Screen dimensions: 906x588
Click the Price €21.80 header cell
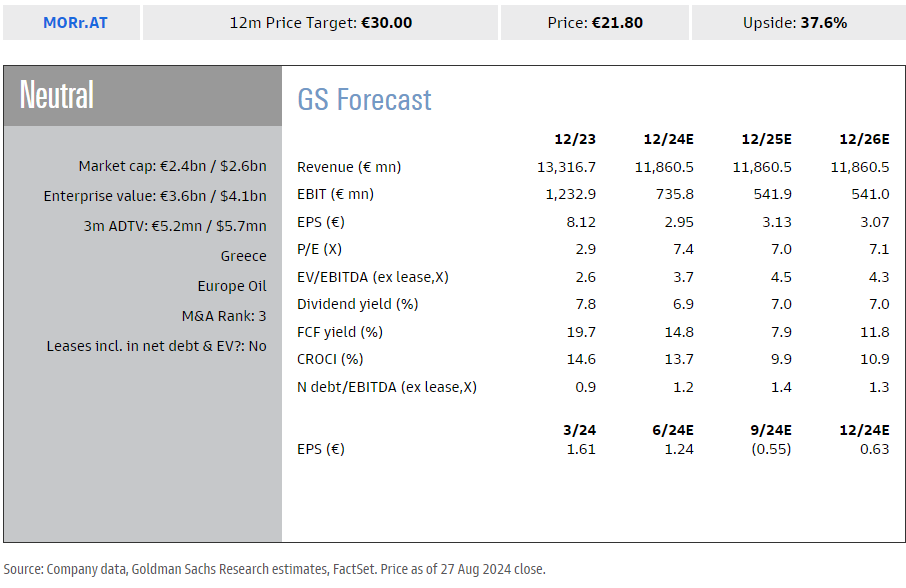click(594, 23)
